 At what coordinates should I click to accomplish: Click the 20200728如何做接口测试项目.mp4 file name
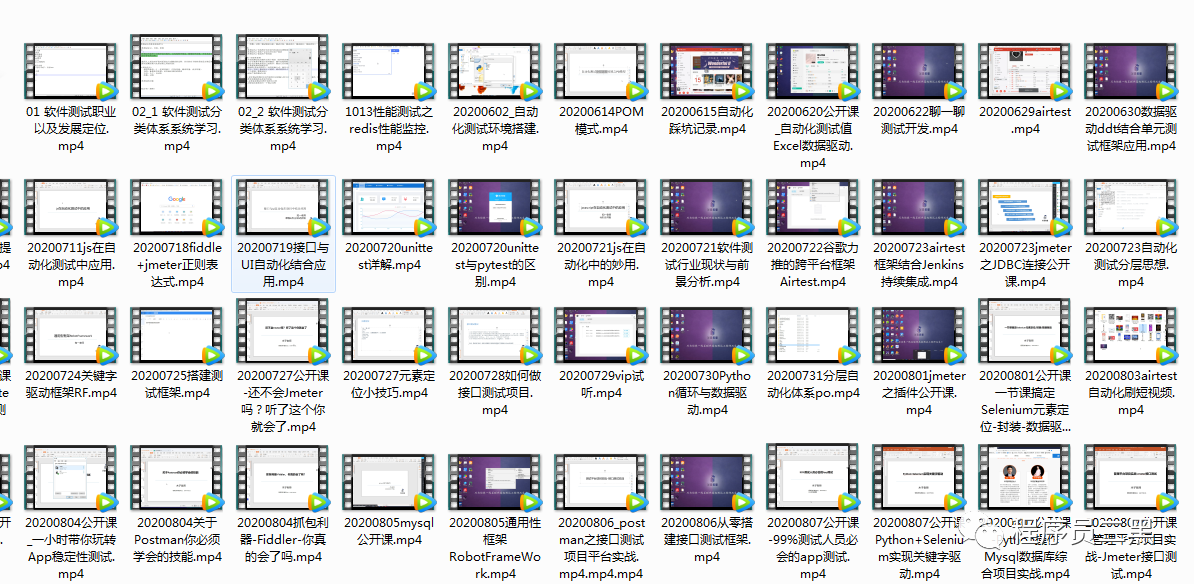pos(495,393)
